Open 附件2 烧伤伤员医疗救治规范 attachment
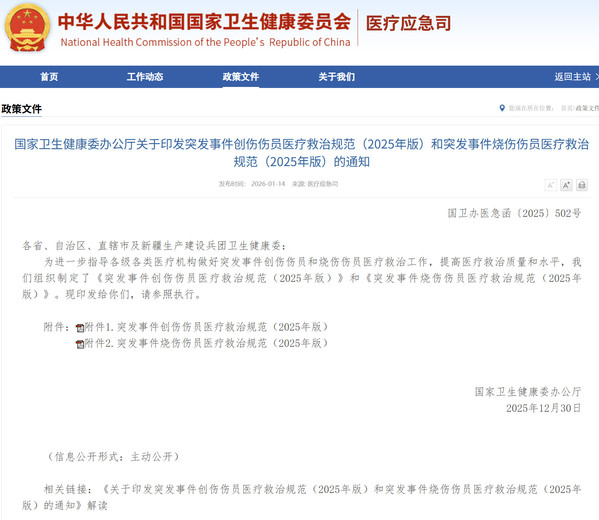This screenshot has width=599, height=520. tap(206, 343)
